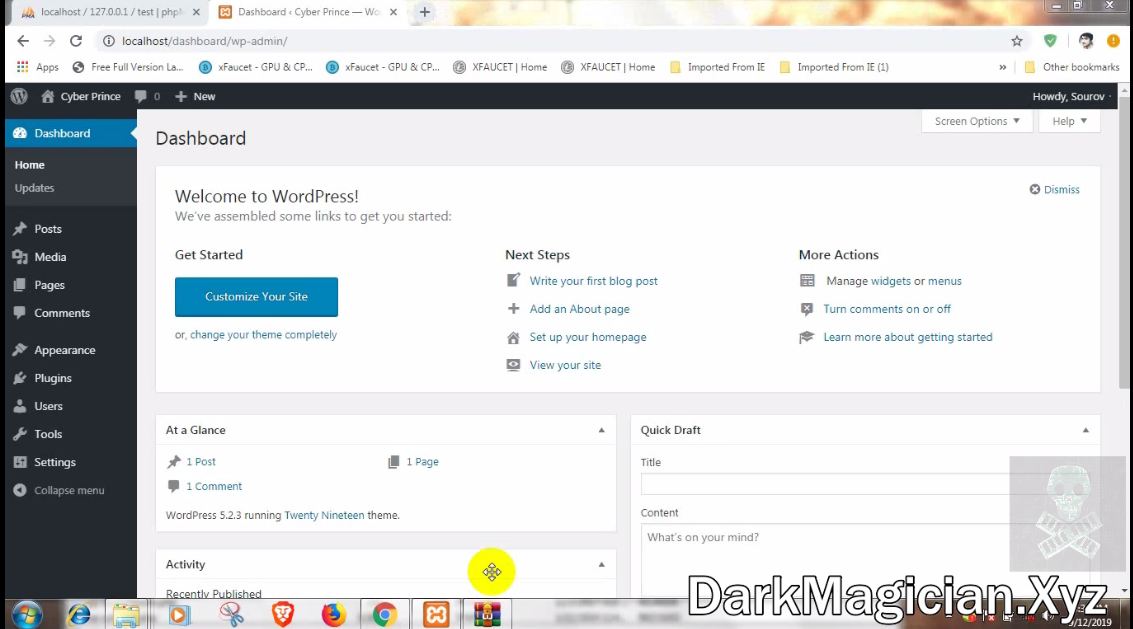Reload the current page

(76, 41)
